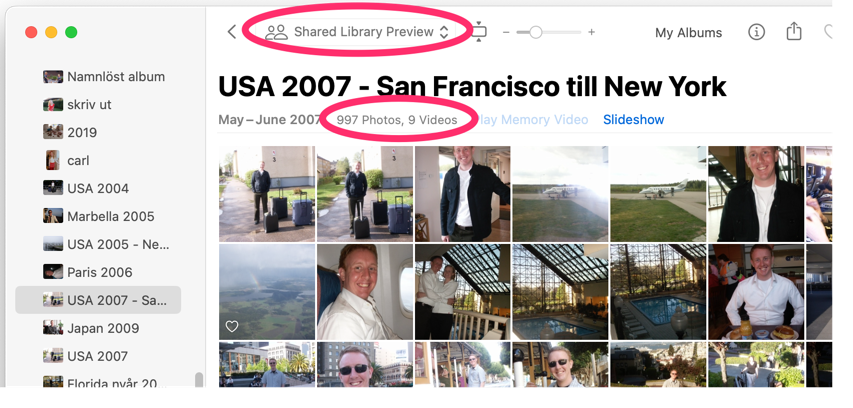Click the zoom in plus icon
Viewport: 853px width, 408px height.
click(x=591, y=33)
